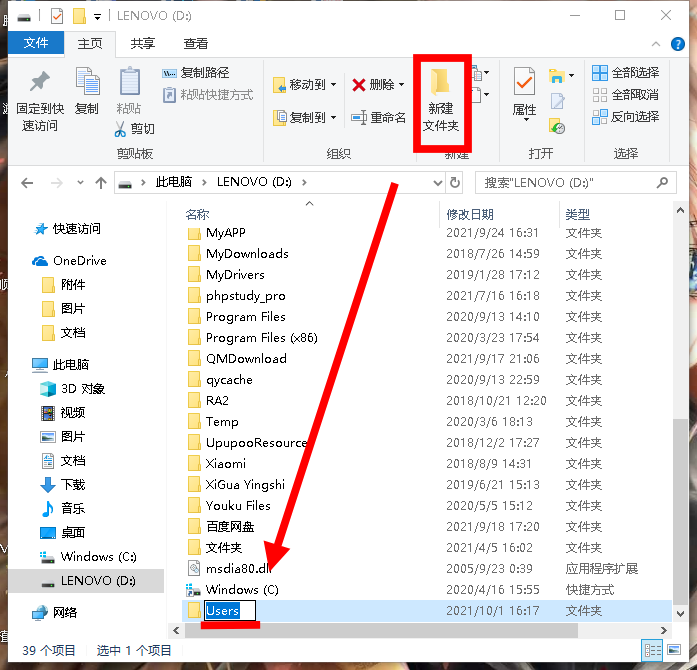The width and height of the screenshot is (697, 670).
Task: Select Videos (视频) in the sidebar
Action: click(x=63, y=413)
